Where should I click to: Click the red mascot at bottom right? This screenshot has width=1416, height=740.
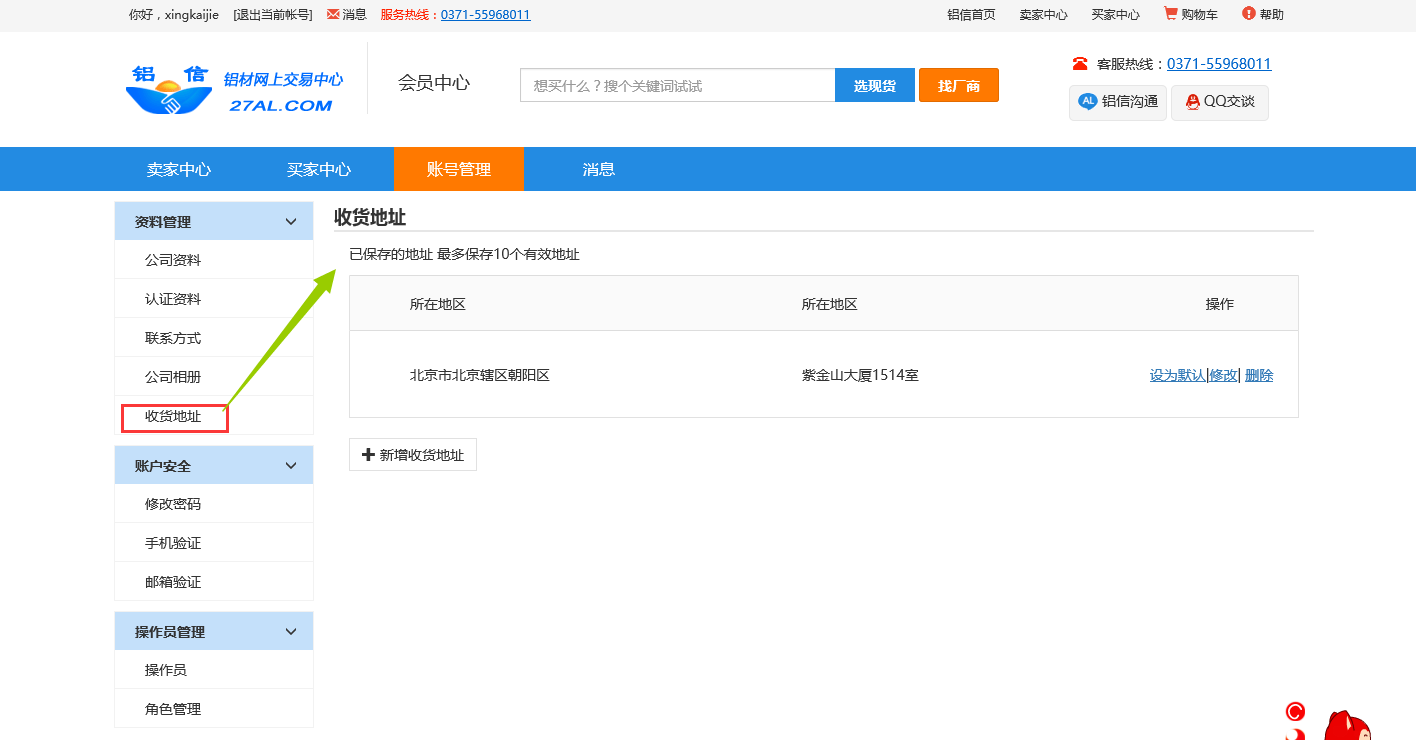click(x=1345, y=725)
